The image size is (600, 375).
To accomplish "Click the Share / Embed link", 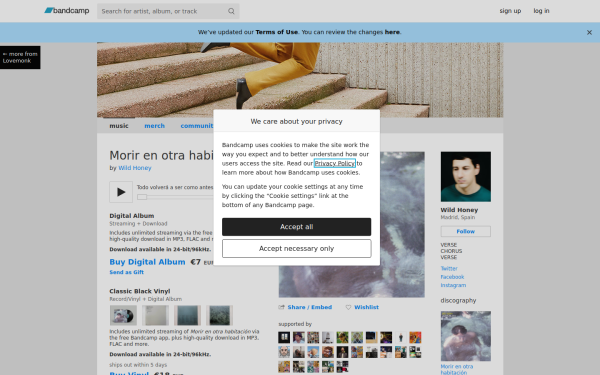I will (310, 307).
